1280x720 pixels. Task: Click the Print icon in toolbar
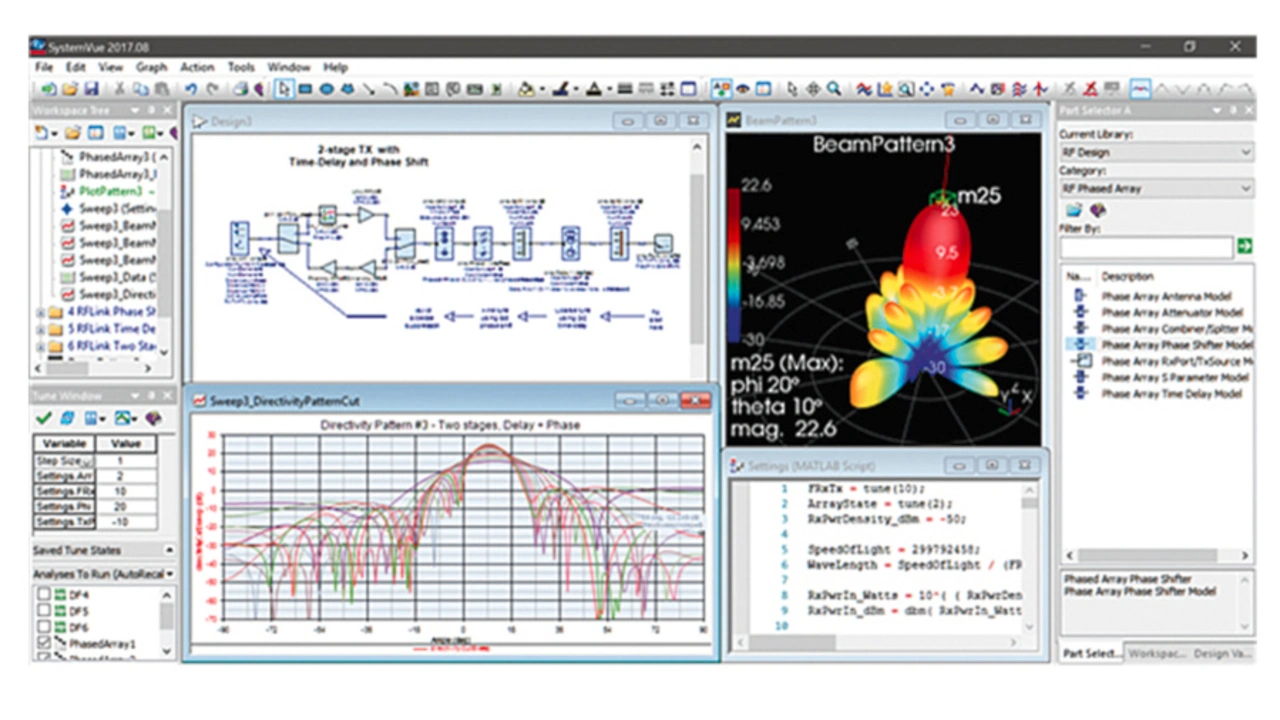pos(241,89)
